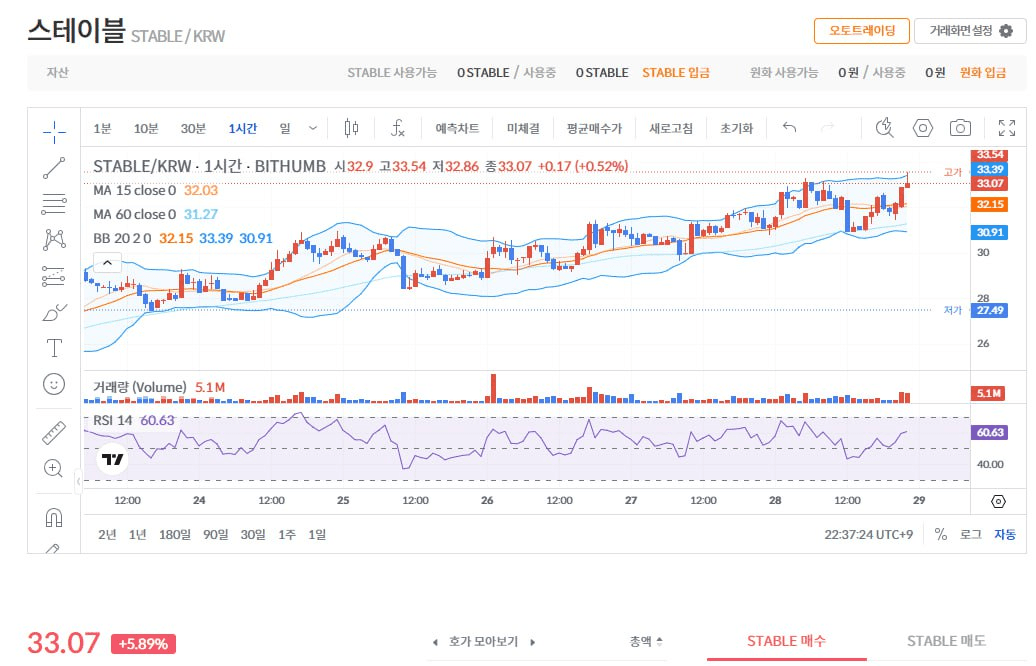The width and height of the screenshot is (1036, 666).
Task: Collapse the indicator legend with the arrow
Action: pyautogui.click(x=107, y=262)
